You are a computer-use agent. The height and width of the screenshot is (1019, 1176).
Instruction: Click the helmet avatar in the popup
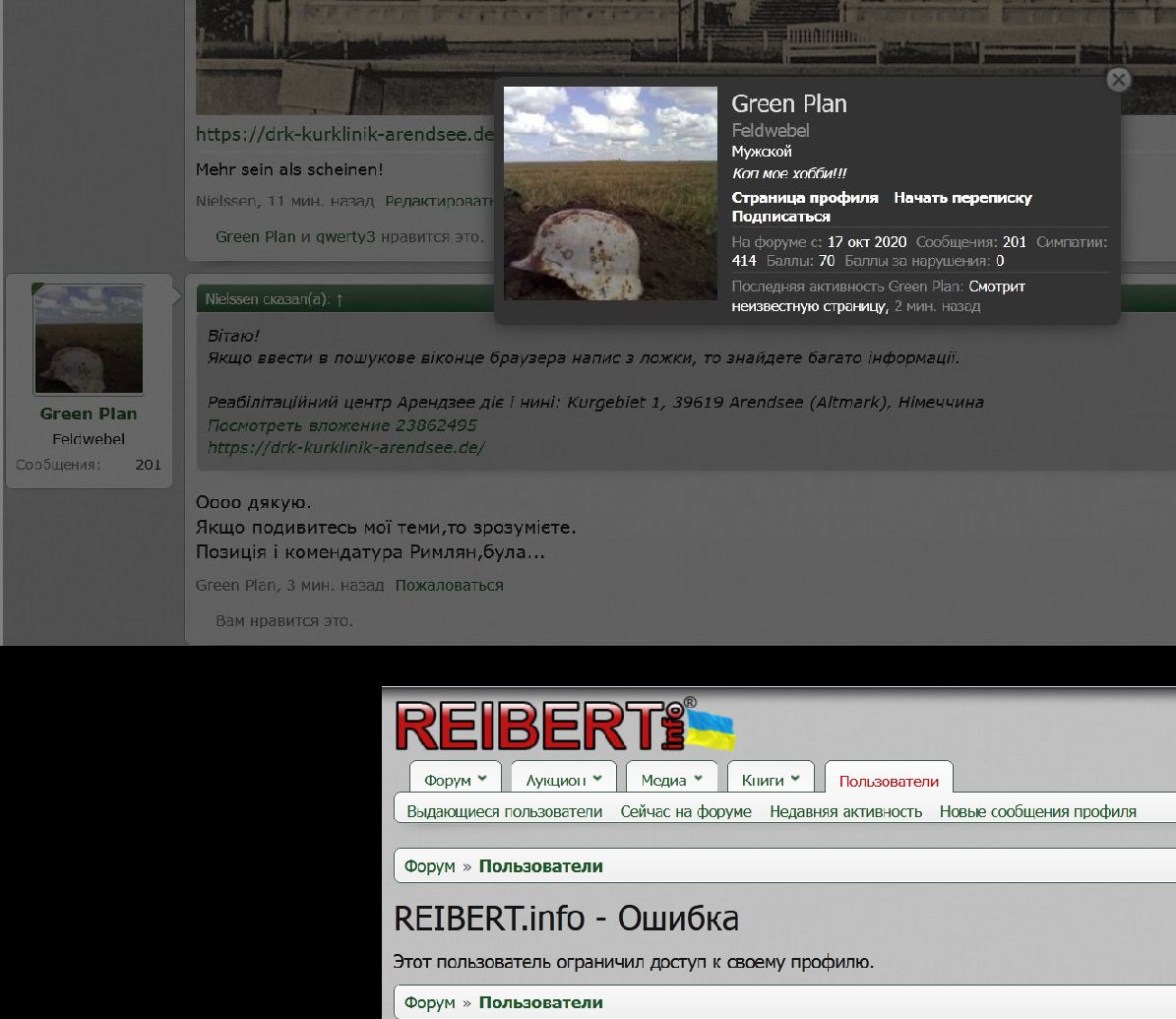pyautogui.click(x=610, y=194)
